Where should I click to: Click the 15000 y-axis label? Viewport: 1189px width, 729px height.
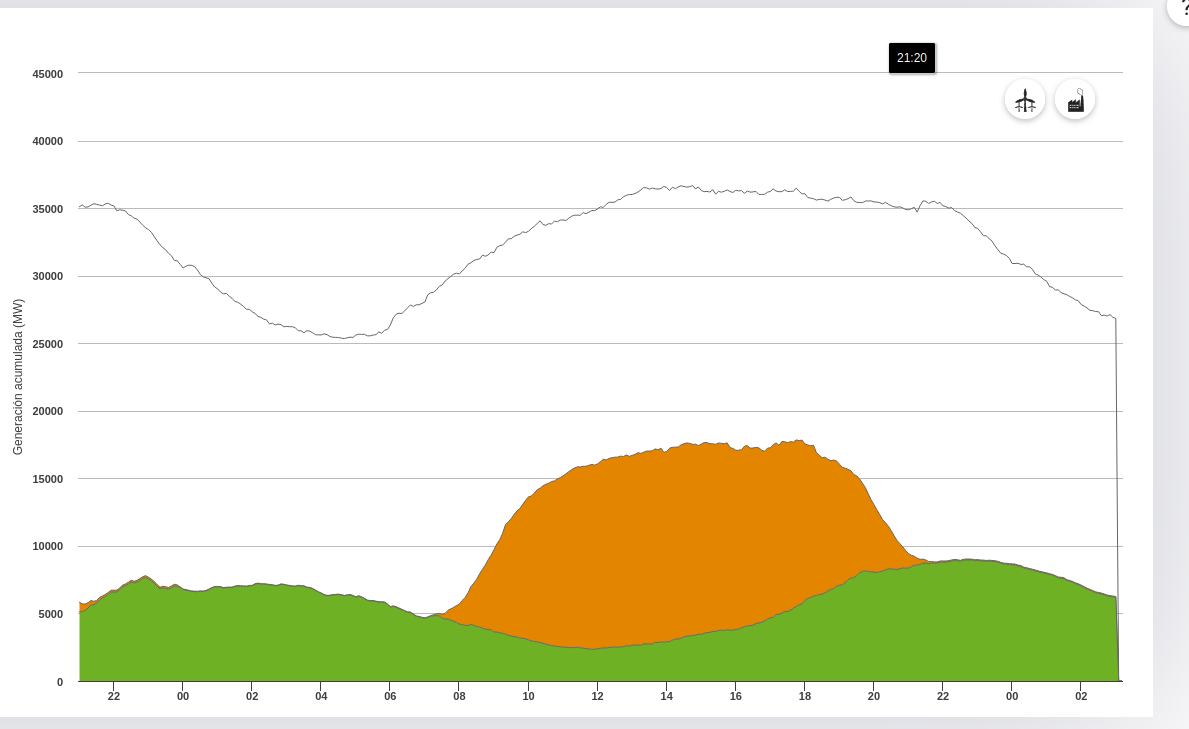(x=47, y=479)
